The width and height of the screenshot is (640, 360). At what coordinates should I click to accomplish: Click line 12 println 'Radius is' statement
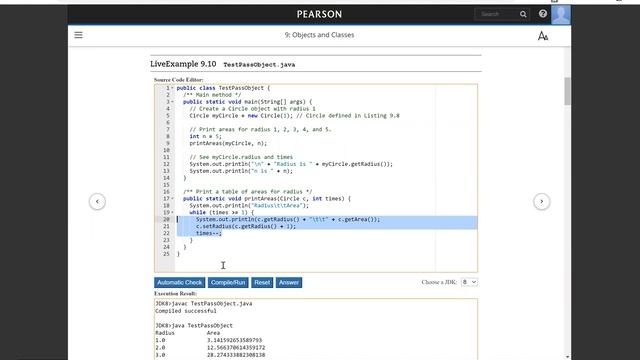(x=291, y=164)
